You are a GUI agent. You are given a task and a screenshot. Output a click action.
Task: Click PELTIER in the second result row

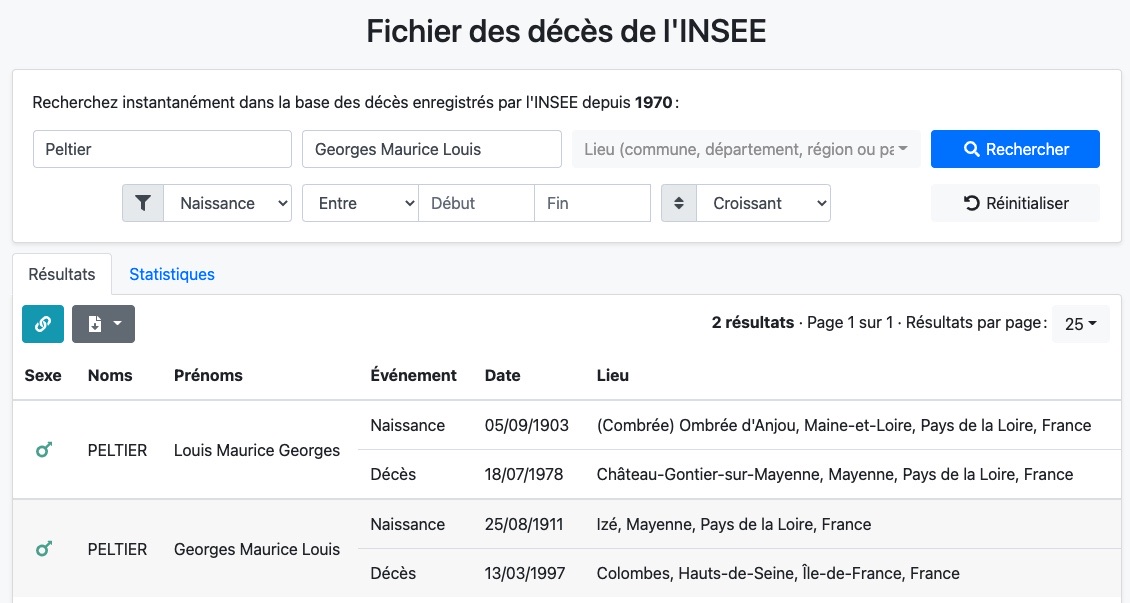tap(117, 550)
